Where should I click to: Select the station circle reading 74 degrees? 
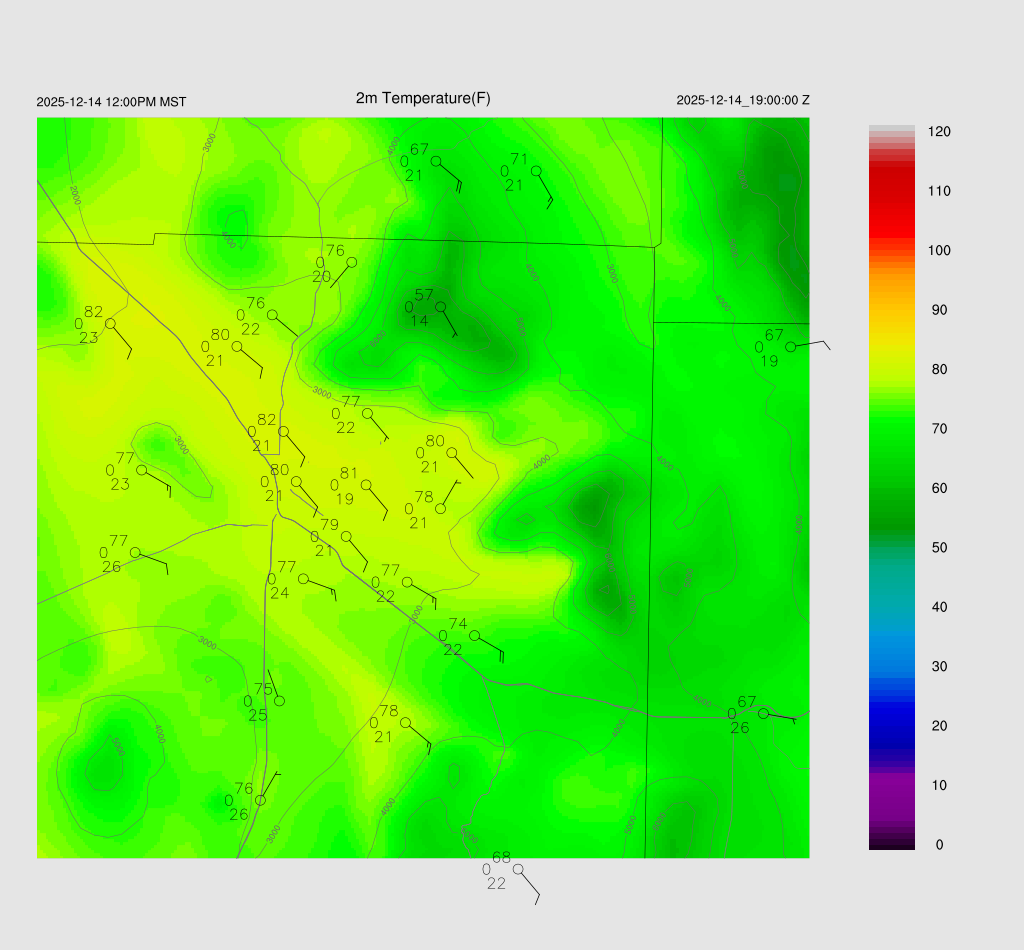tap(475, 636)
